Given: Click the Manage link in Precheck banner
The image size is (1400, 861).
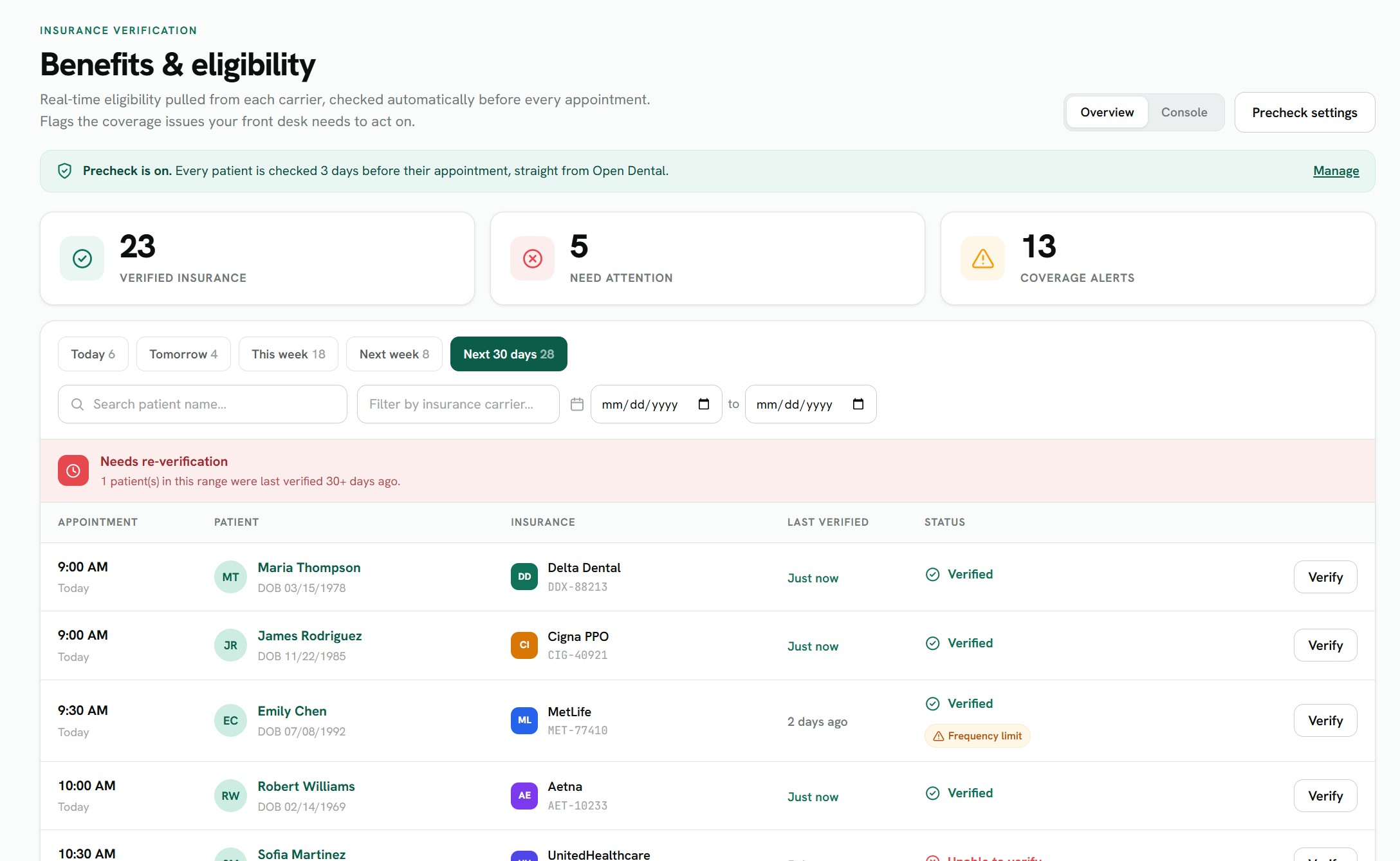Looking at the screenshot, I should click(x=1336, y=171).
